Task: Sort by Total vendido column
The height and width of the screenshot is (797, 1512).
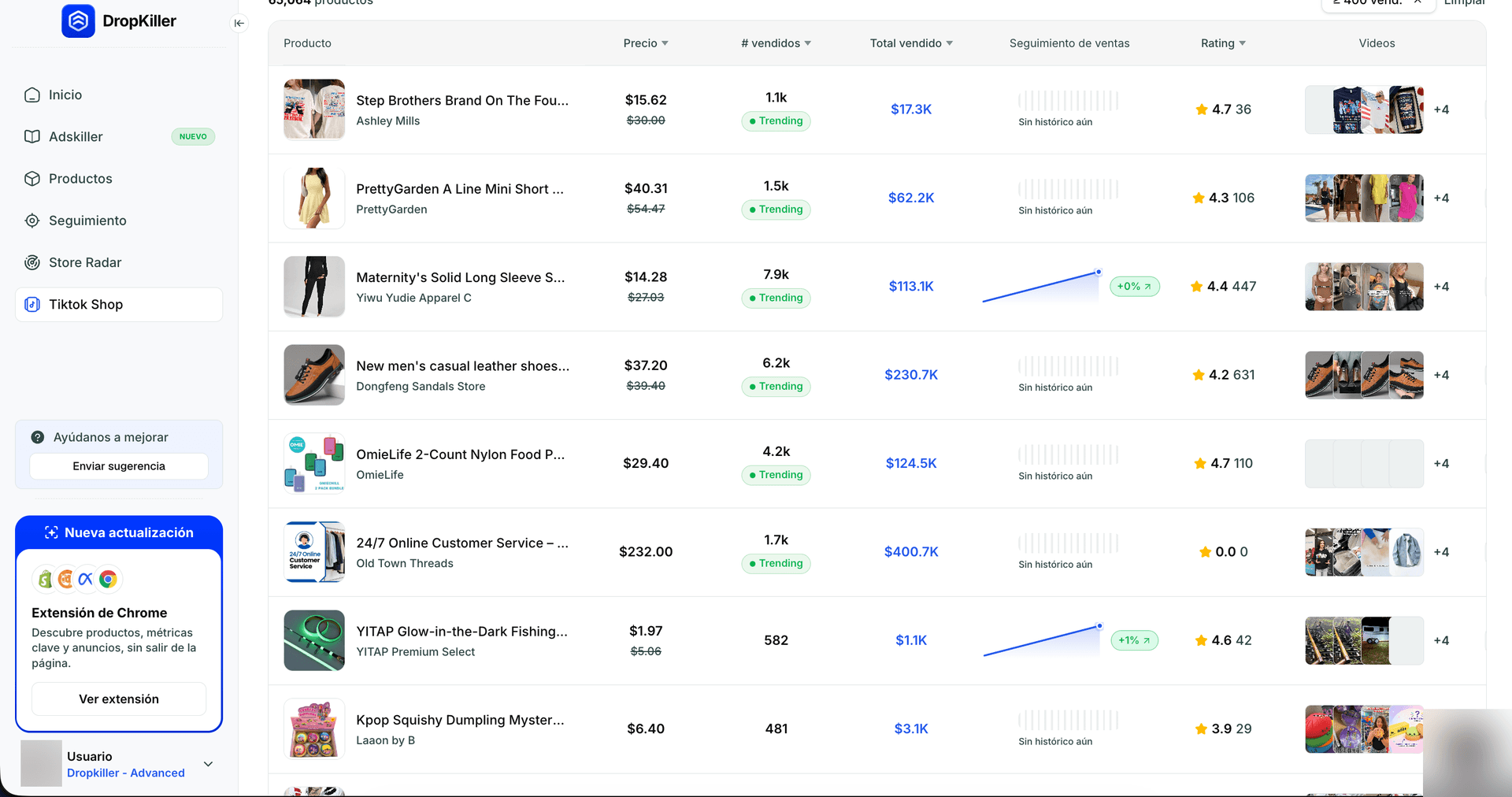Action: [x=911, y=43]
